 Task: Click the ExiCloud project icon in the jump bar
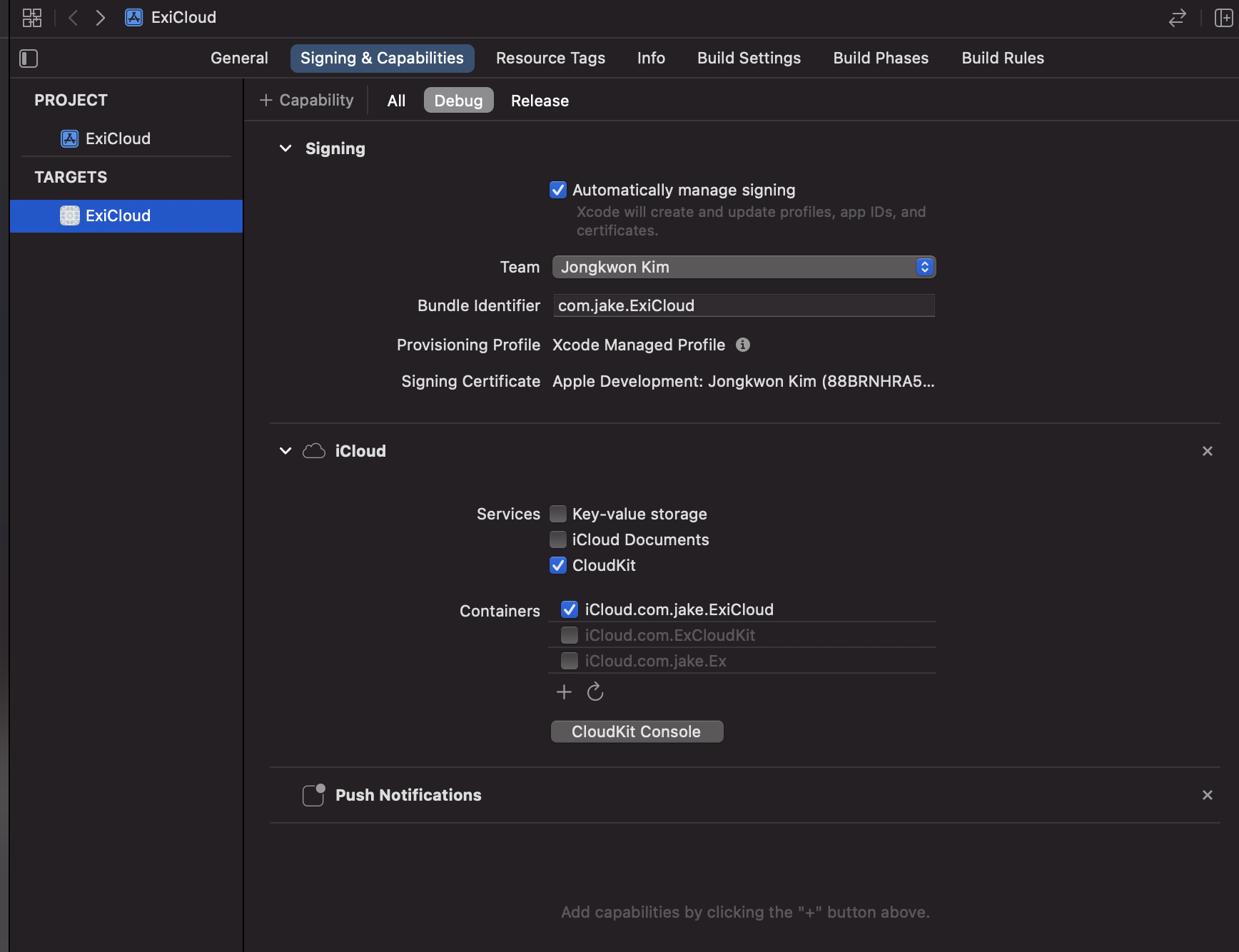pos(133,18)
